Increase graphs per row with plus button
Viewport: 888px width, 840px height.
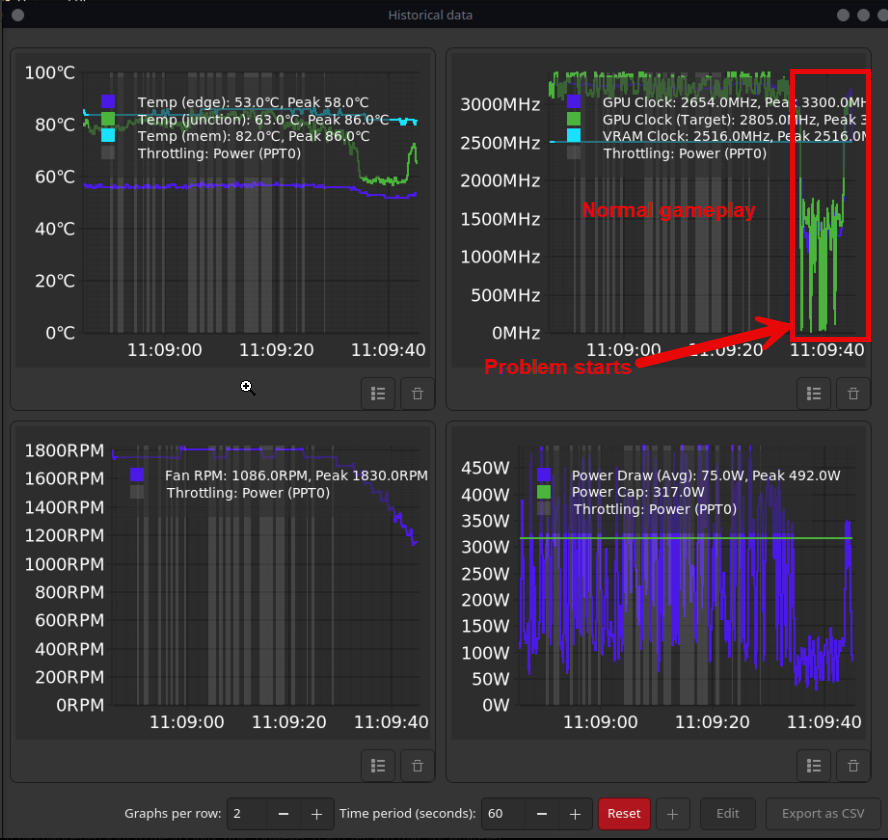[x=316, y=814]
